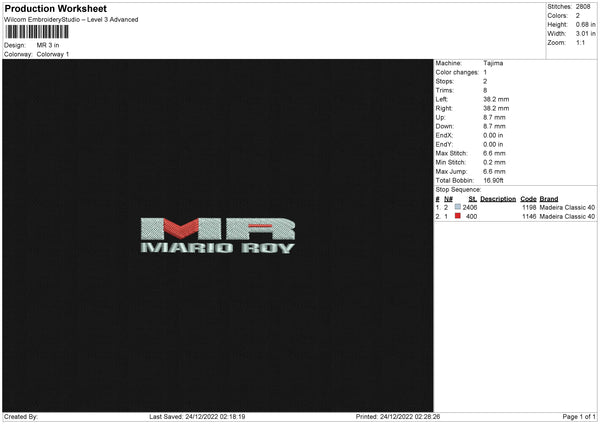Select the light blue thread swatch

(x=458, y=207)
